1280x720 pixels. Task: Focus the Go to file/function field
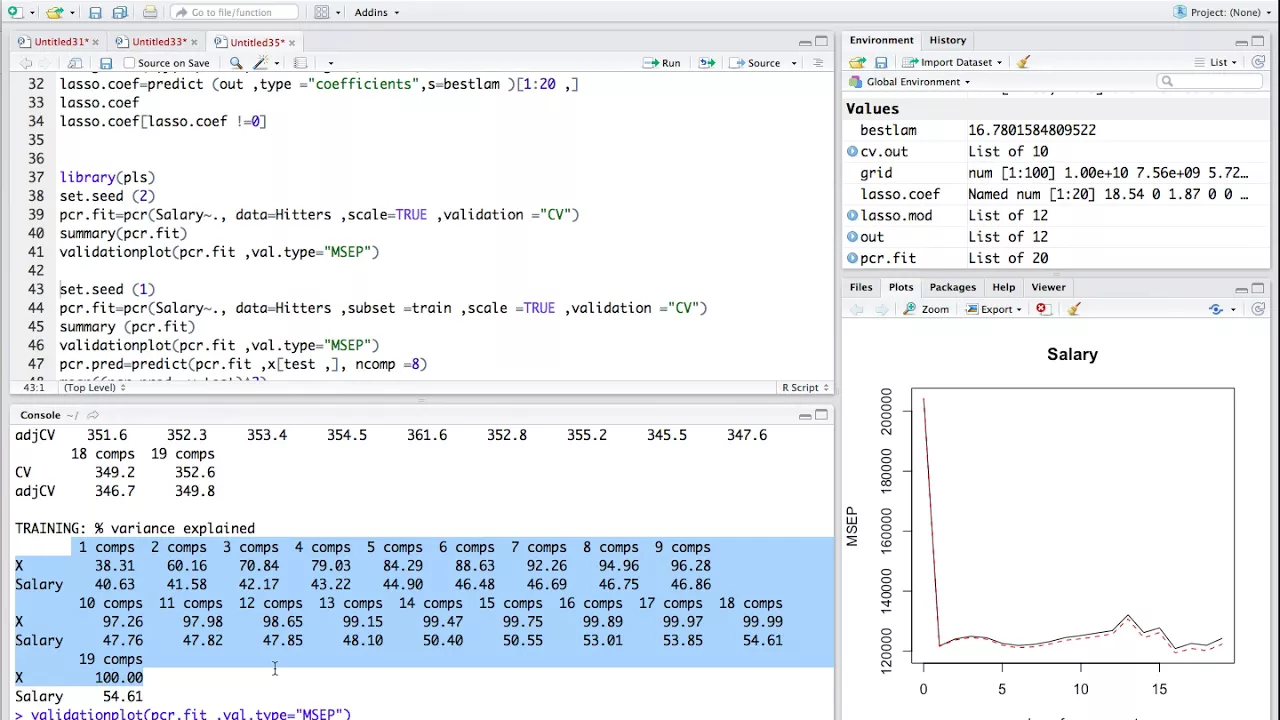tap(235, 12)
